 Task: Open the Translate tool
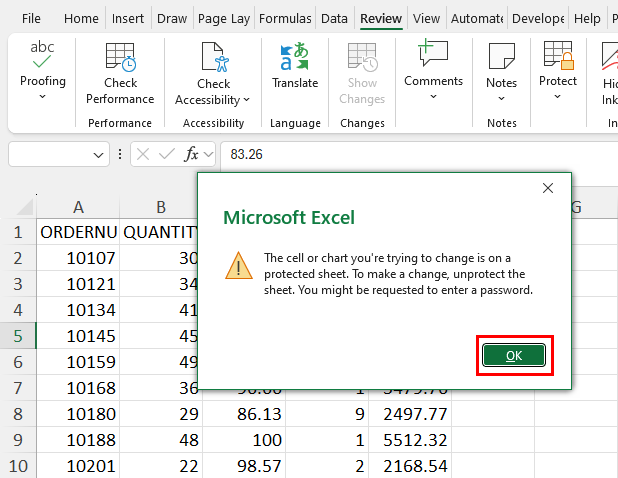[295, 65]
